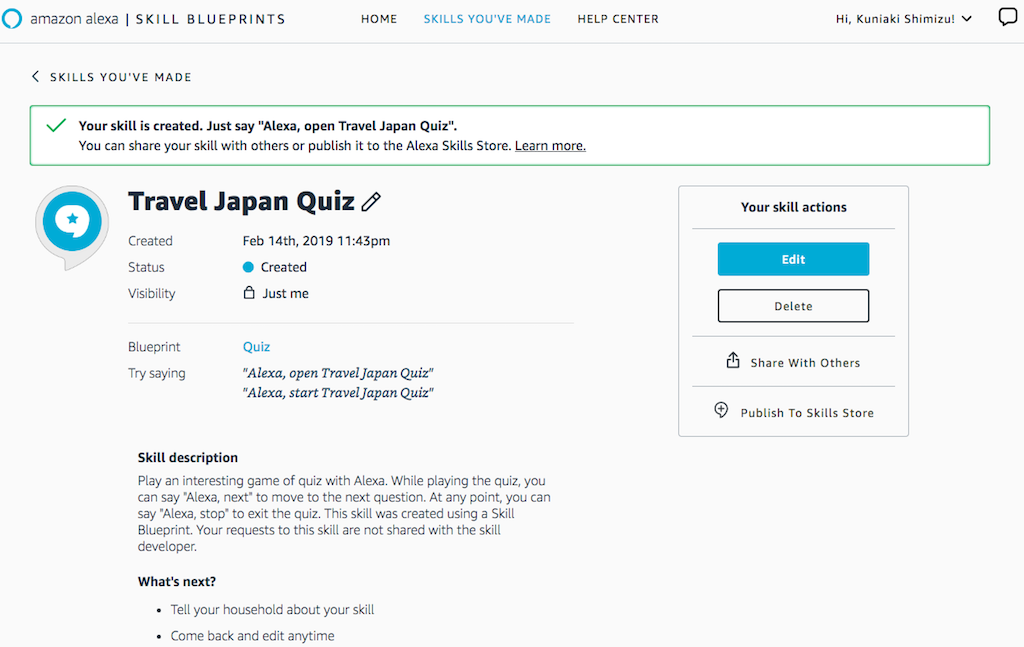Viewport: 1024px width, 647px height.
Task: Open the HELP CENTER menu item
Action: 618,19
